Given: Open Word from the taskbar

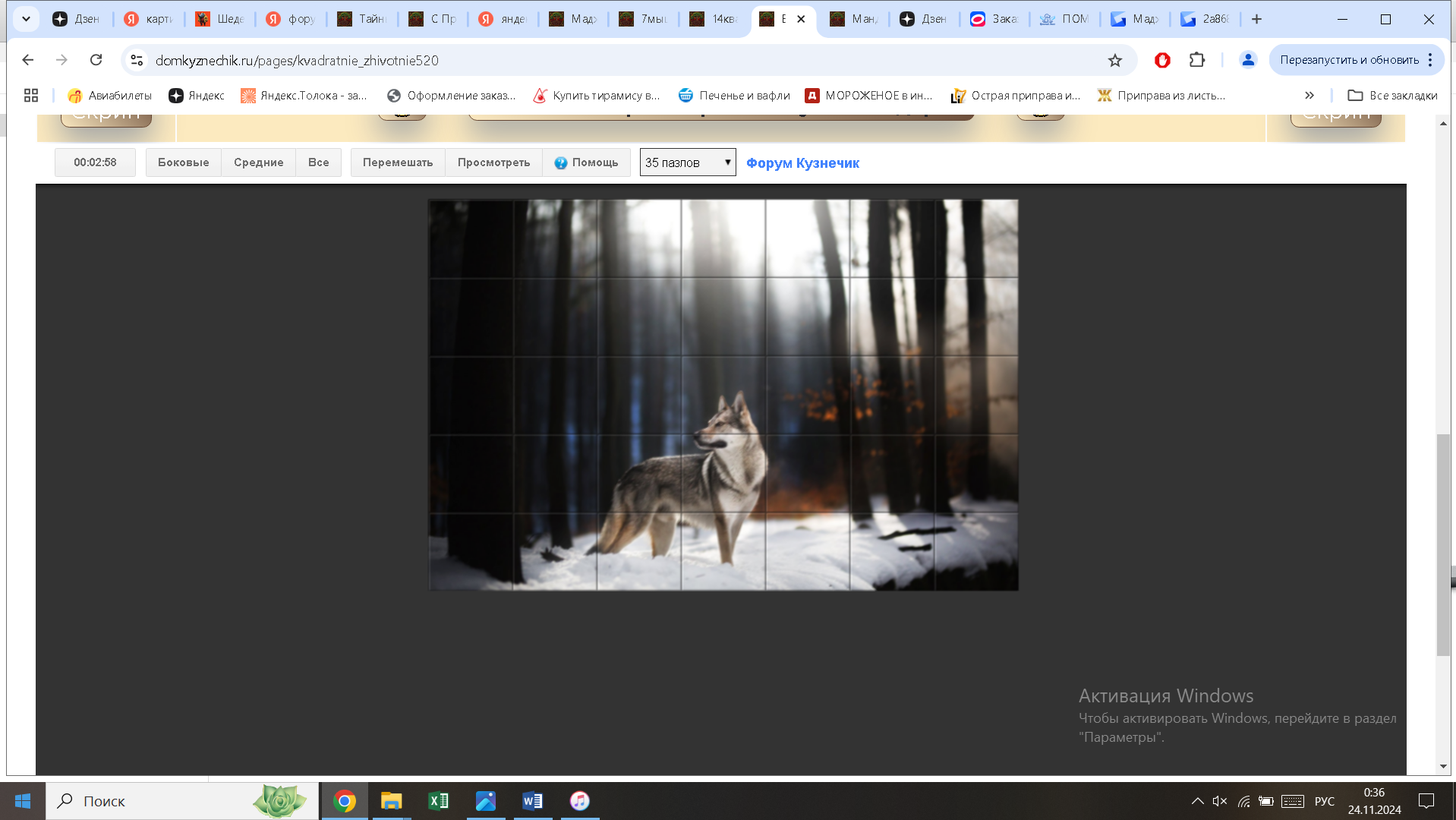Looking at the screenshot, I should [x=533, y=801].
